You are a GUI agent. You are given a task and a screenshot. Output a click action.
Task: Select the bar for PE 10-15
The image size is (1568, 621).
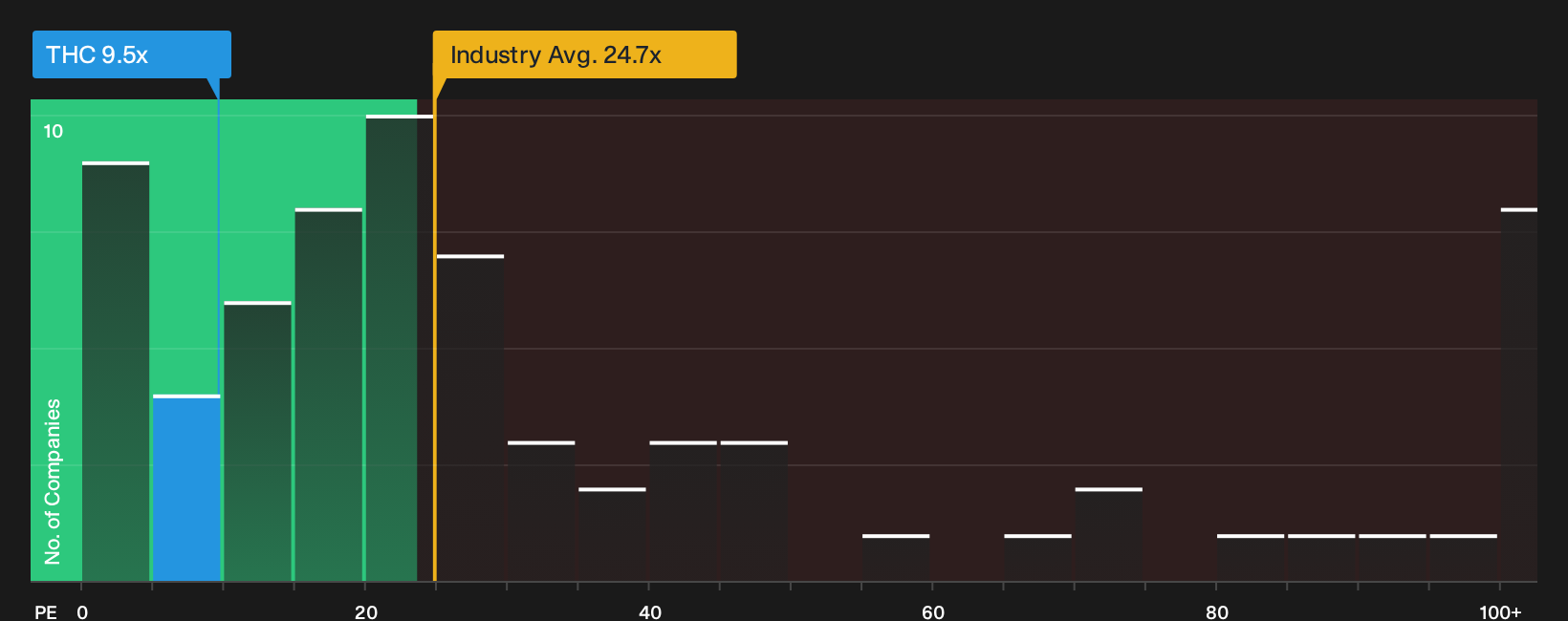(x=257, y=441)
